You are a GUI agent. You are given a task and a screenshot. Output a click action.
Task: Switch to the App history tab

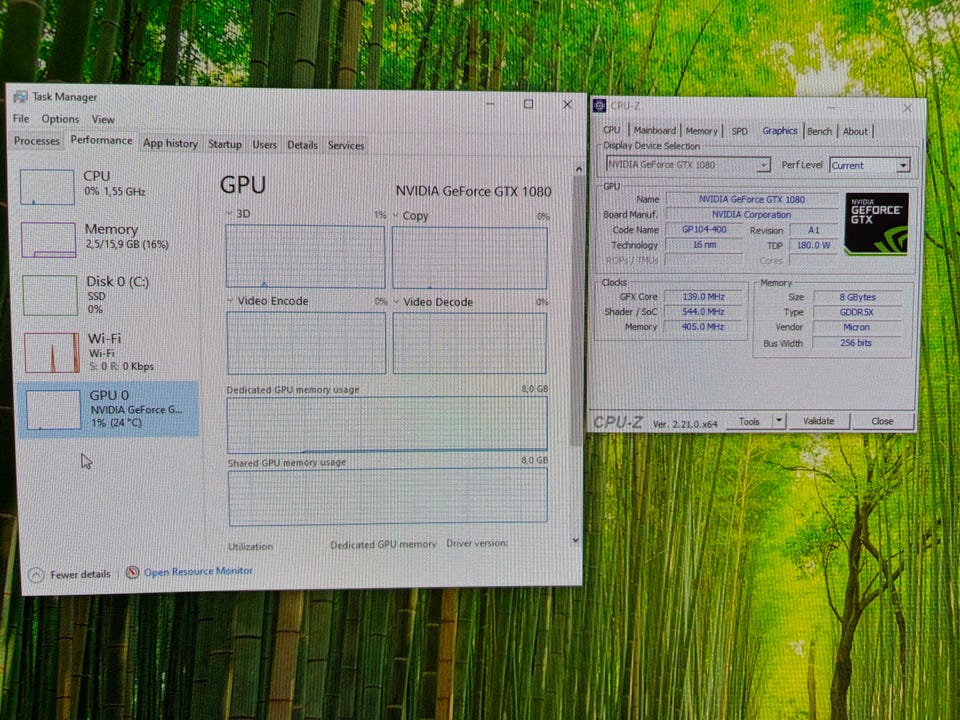pyautogui.click(x=170, y=143)
